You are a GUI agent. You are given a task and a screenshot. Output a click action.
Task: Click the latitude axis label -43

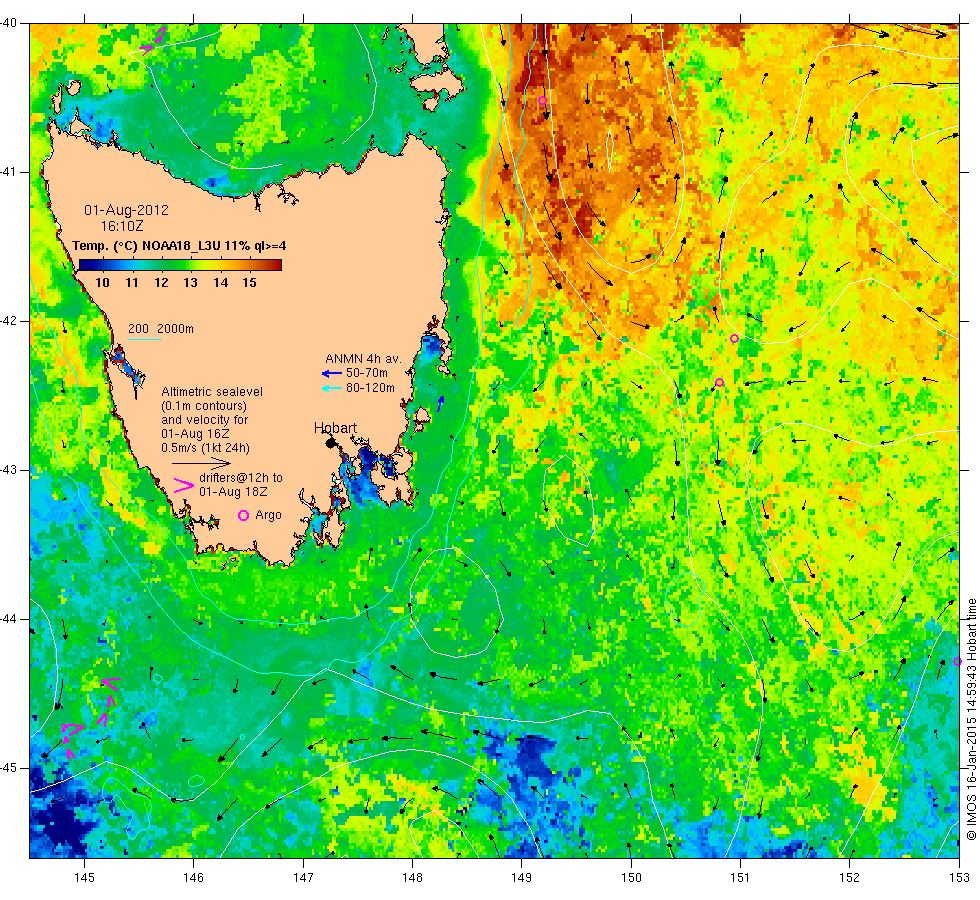pos(8,470)
